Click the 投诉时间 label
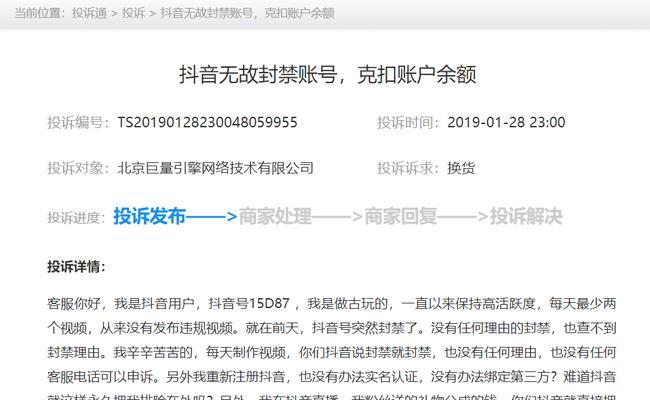Image resolution: width=650 pixels, height=400 pixels. [408, 122]
